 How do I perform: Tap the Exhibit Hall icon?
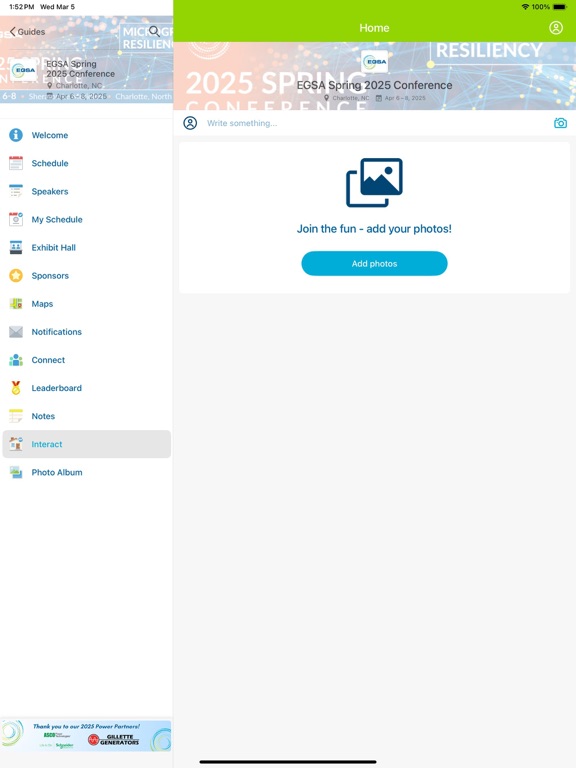(16, 247)
